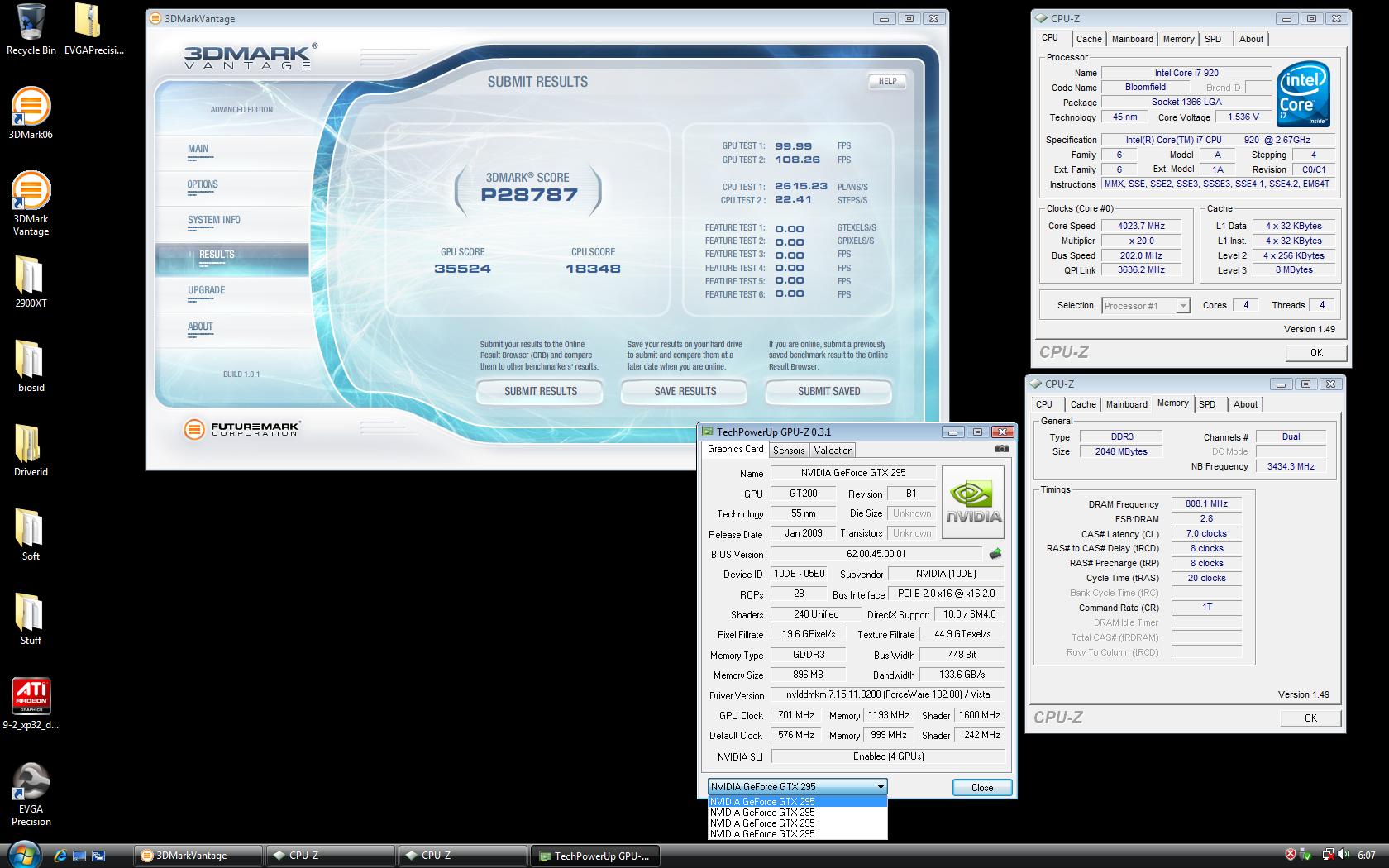Click the Driver Version field in GPU-Z
Image resolution: width=1389 pixels, height=868 pixels.
pyautogui.click(x=888, y=695)
